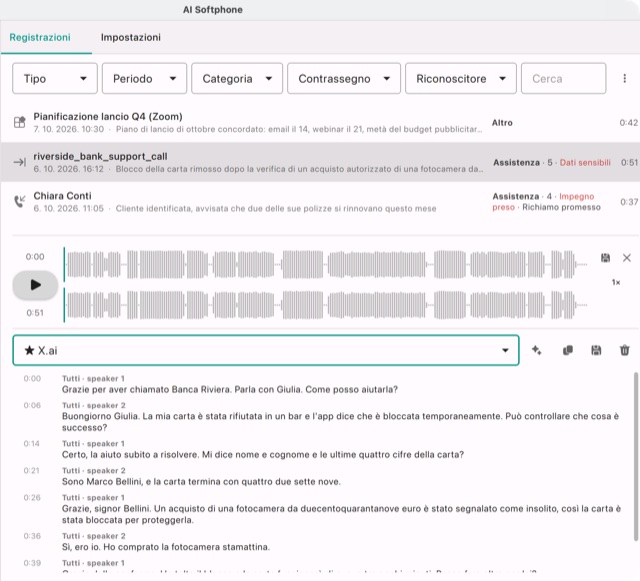Click the line "Sono Marco Bellini, e la carta termina"

pyautogui.click(x=201, y=482)
